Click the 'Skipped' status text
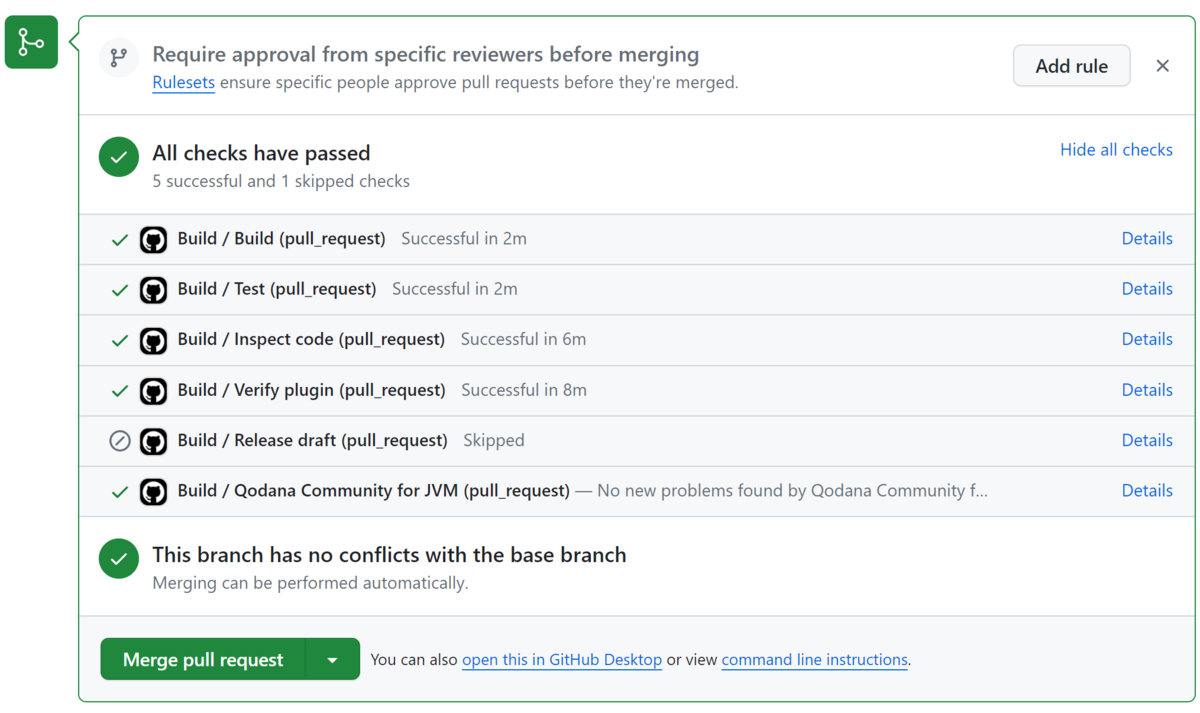 pos(494,440)
